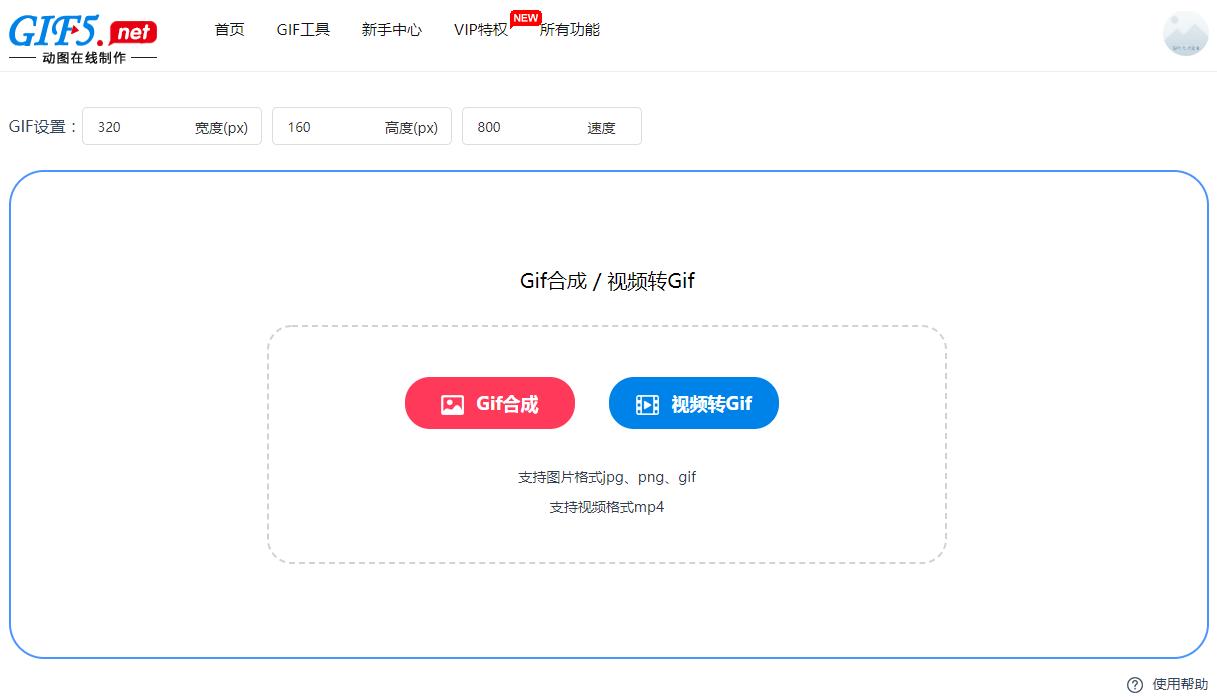Click the user avatar at top right
This screenshot has height=697, width=1217.
click(x=1185, y=34)
